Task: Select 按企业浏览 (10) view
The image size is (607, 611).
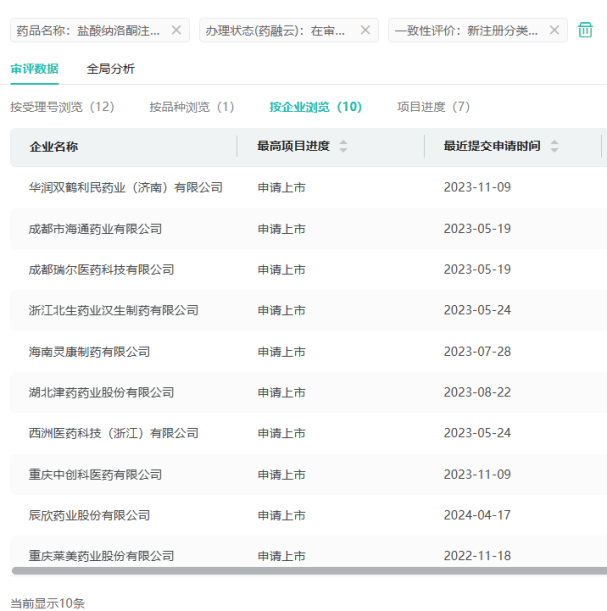Action: [315, 107]
